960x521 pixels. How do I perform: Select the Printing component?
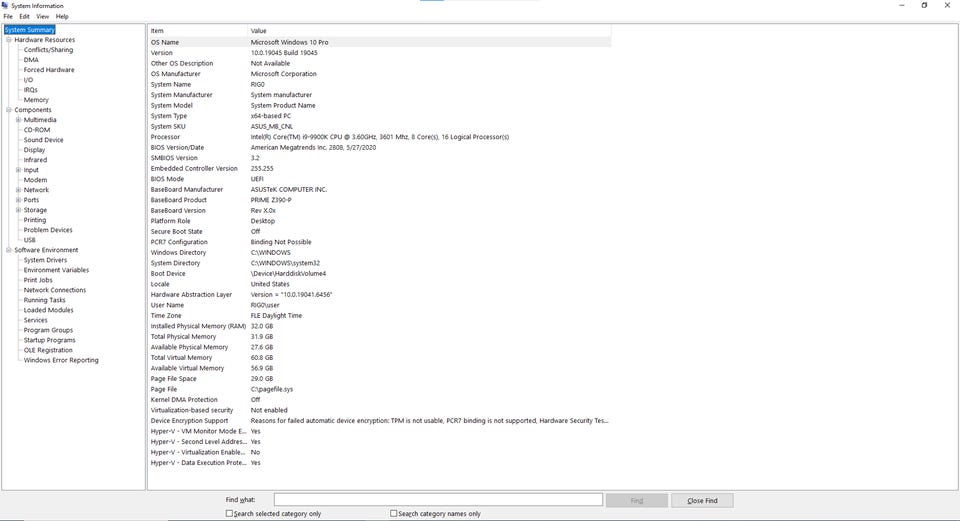point(35,220)
